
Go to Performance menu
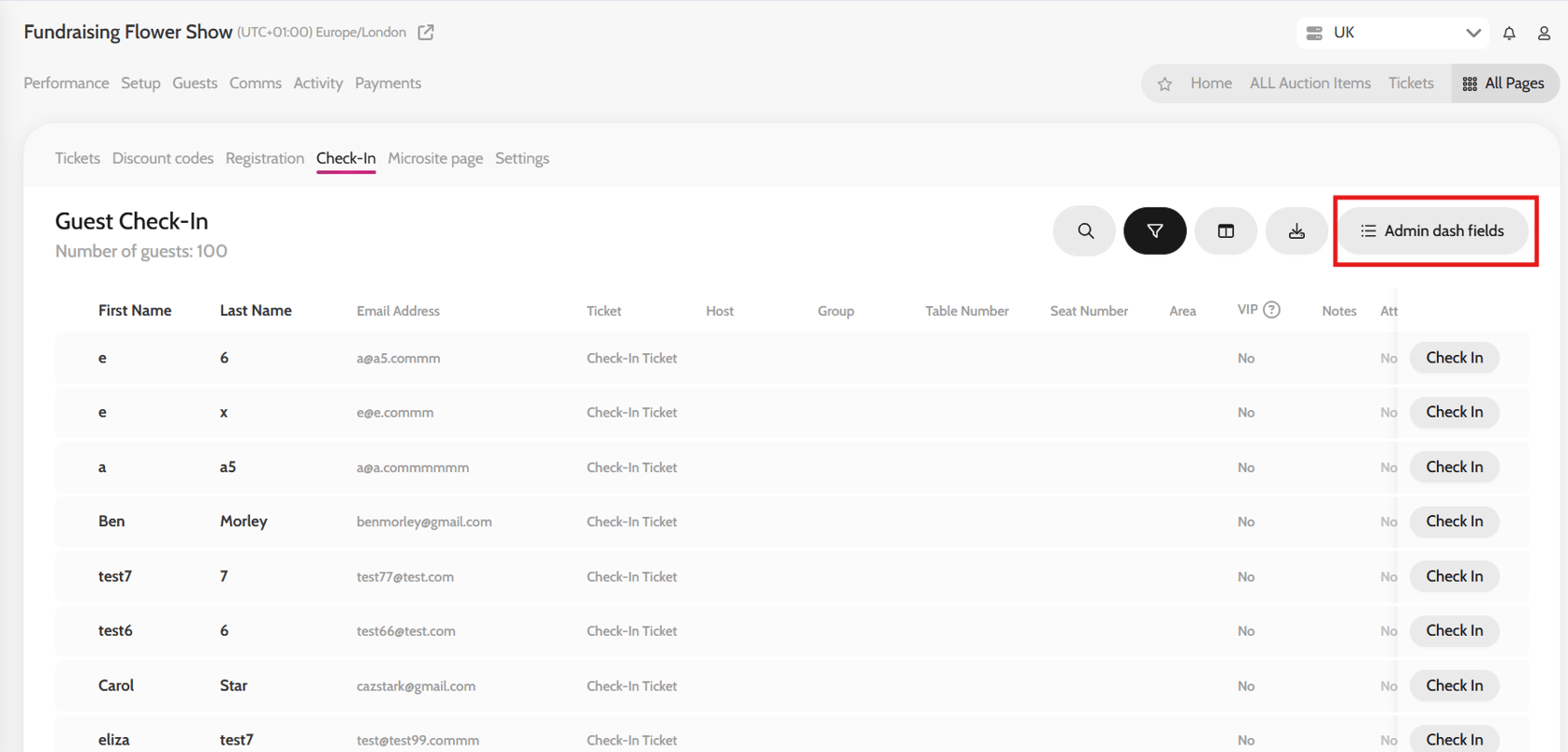(x=66, y=83)
